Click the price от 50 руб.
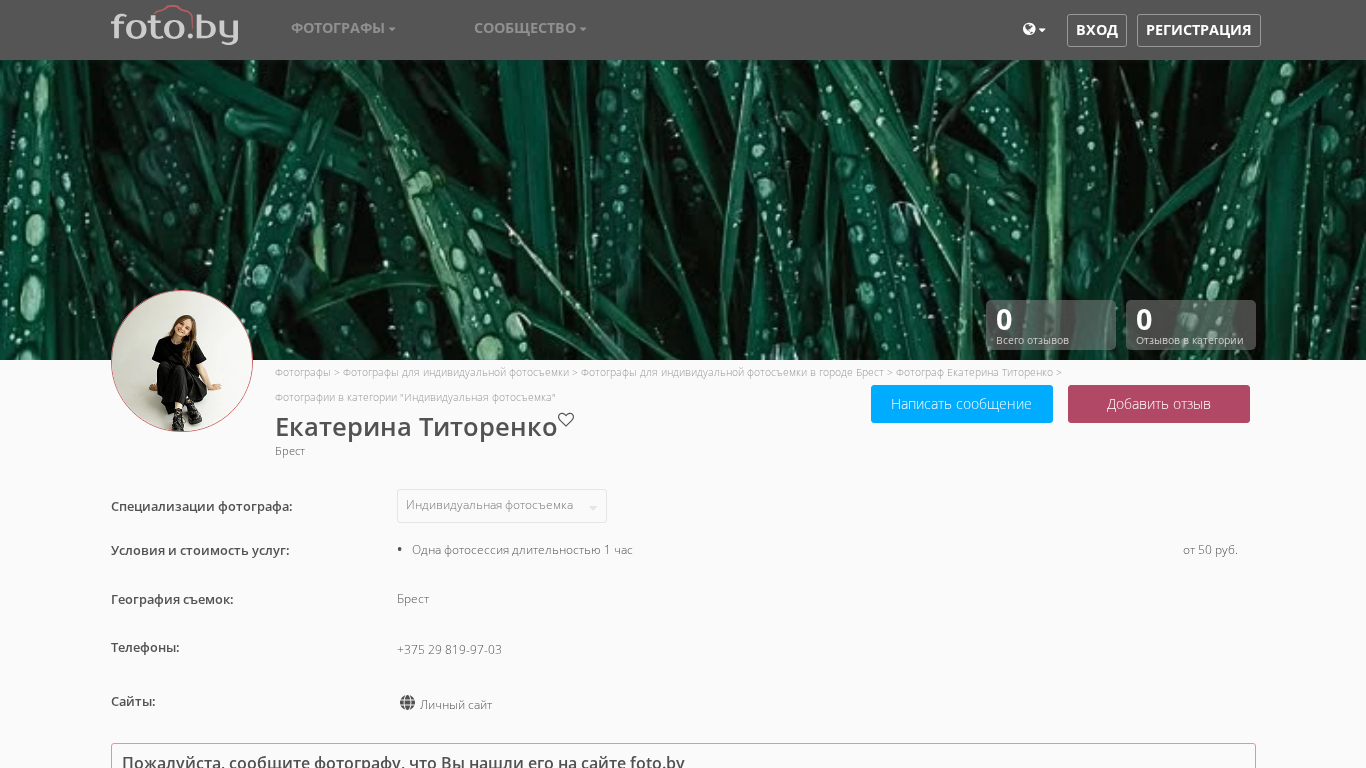This screenshot has width=1366, height=768. pos(1210,550)
